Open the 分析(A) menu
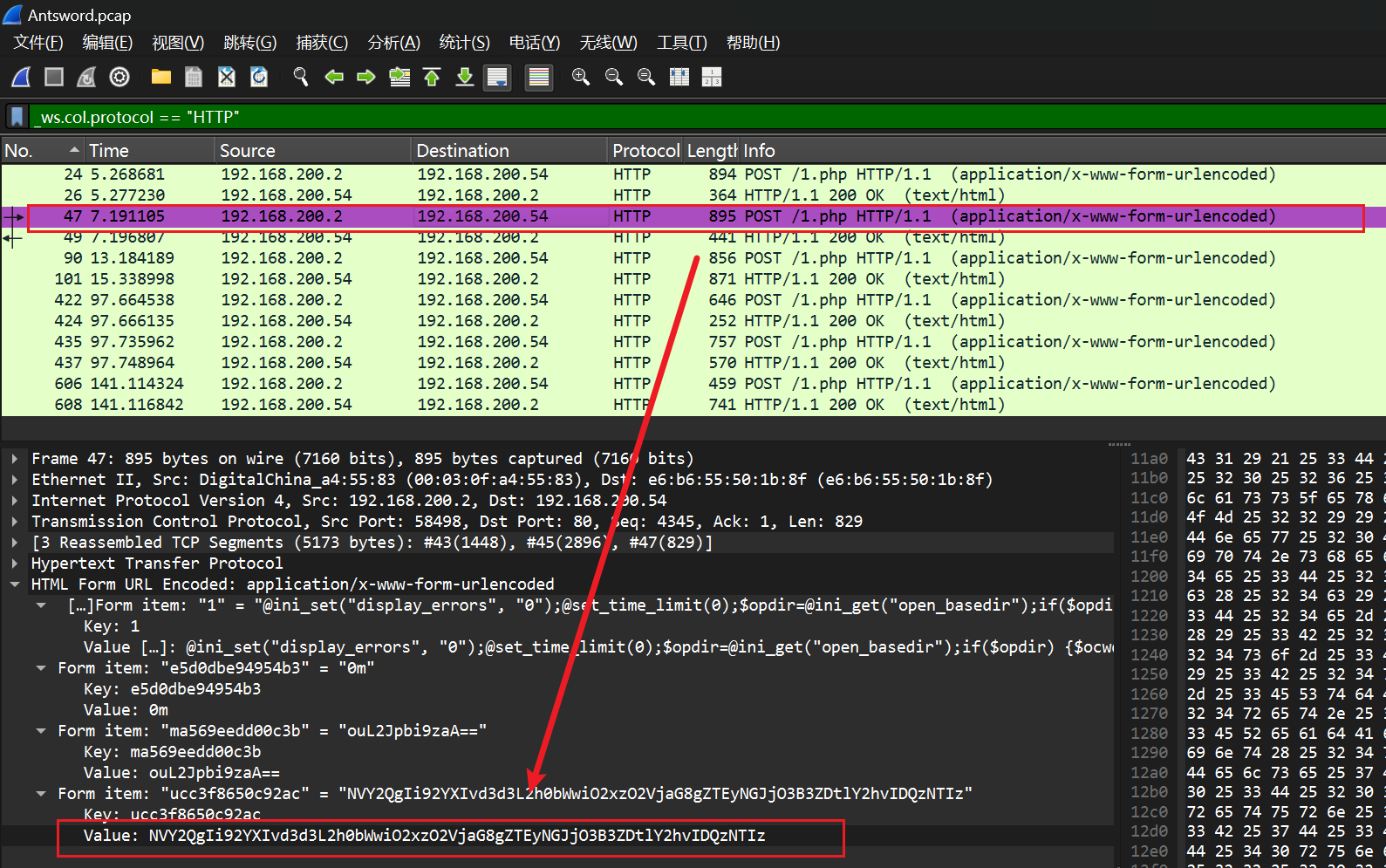1386x868 pixels. tap(393, 43)
